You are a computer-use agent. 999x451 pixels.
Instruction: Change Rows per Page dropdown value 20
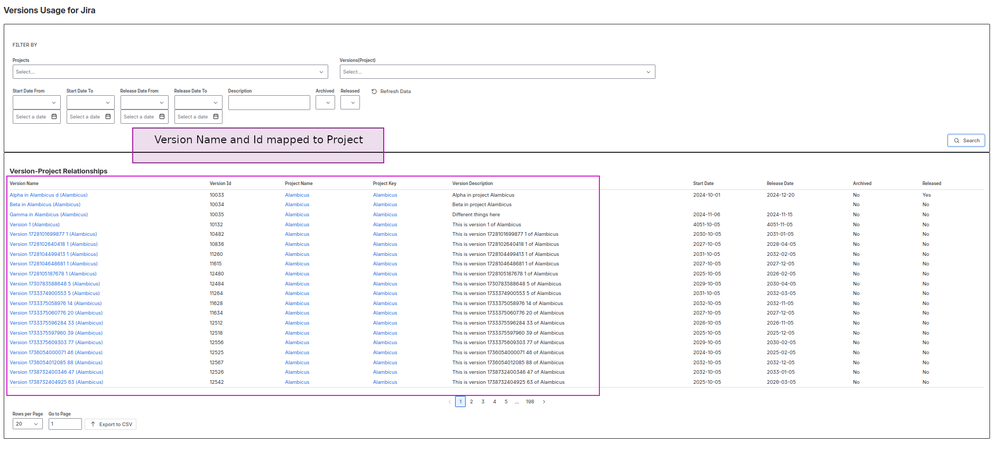(x=27, y=424)
